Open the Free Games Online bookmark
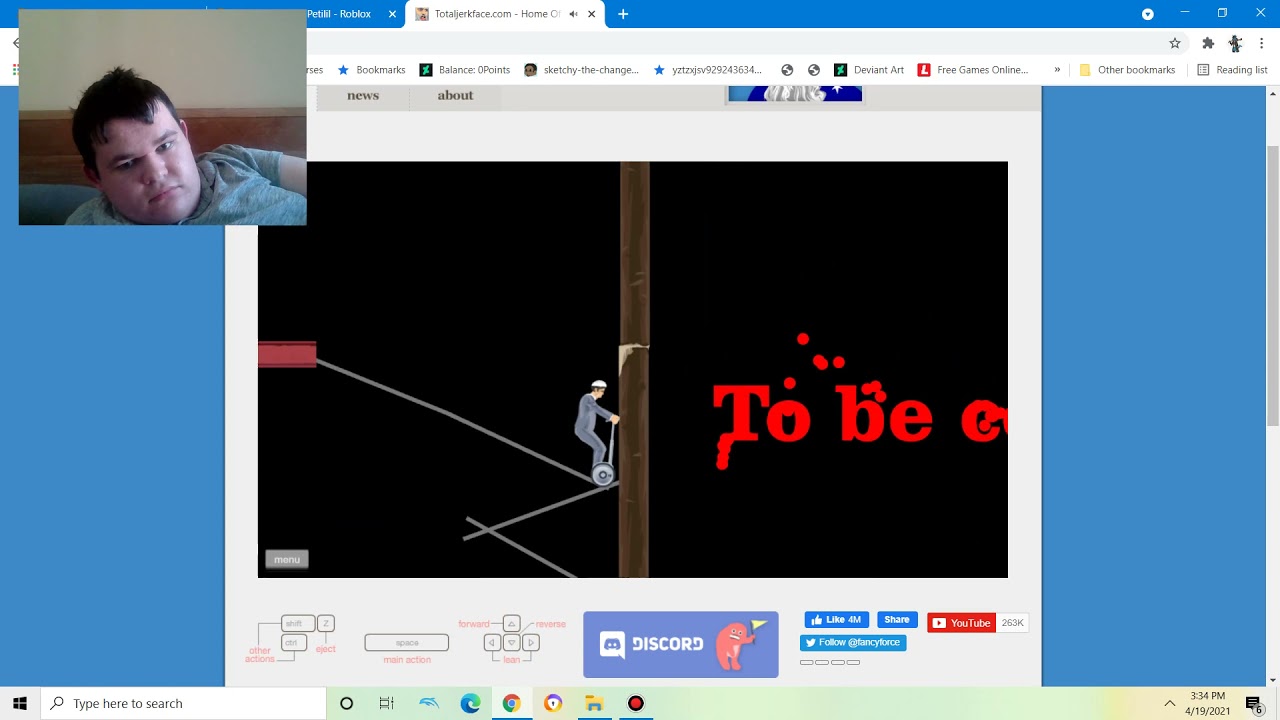Screen dimensions: 1280x720 pyautogui.click(x=973, y=70)
